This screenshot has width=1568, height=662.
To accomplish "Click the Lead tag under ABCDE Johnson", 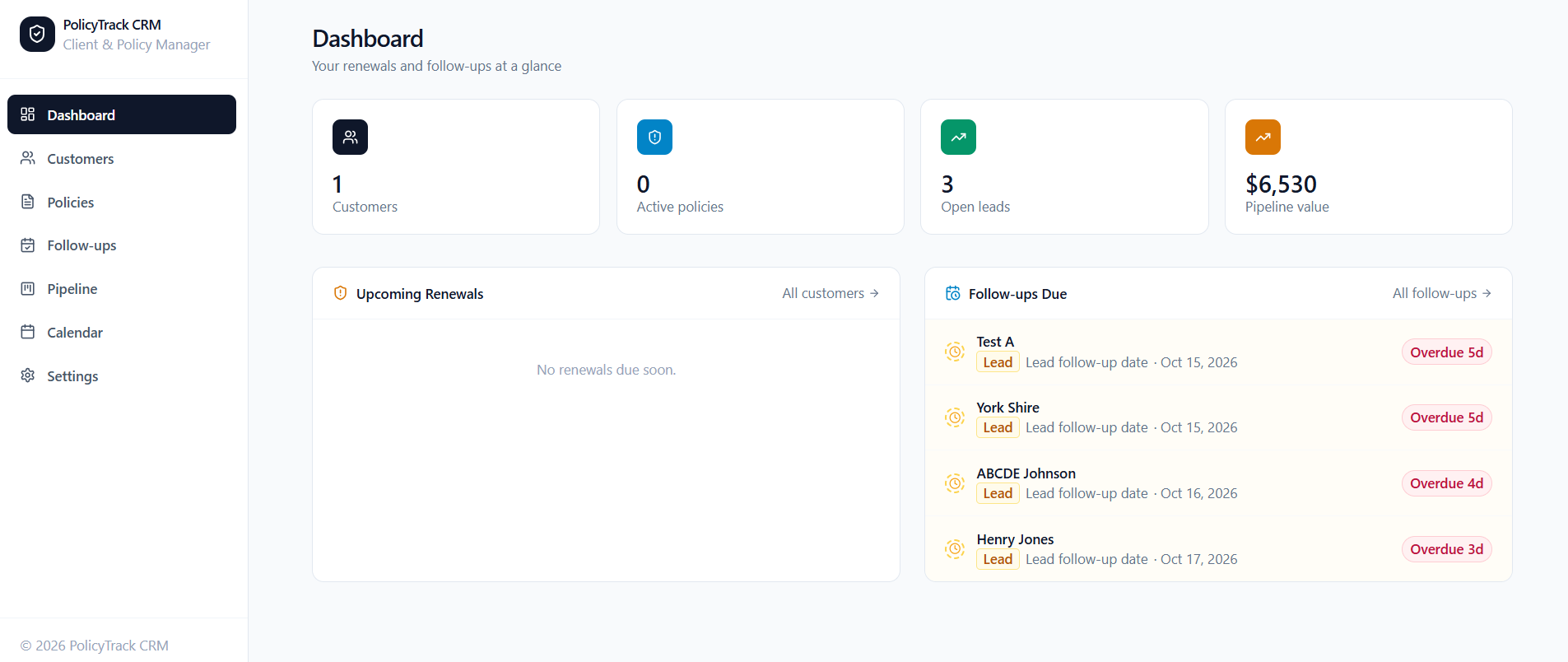I will coord(998,493).
